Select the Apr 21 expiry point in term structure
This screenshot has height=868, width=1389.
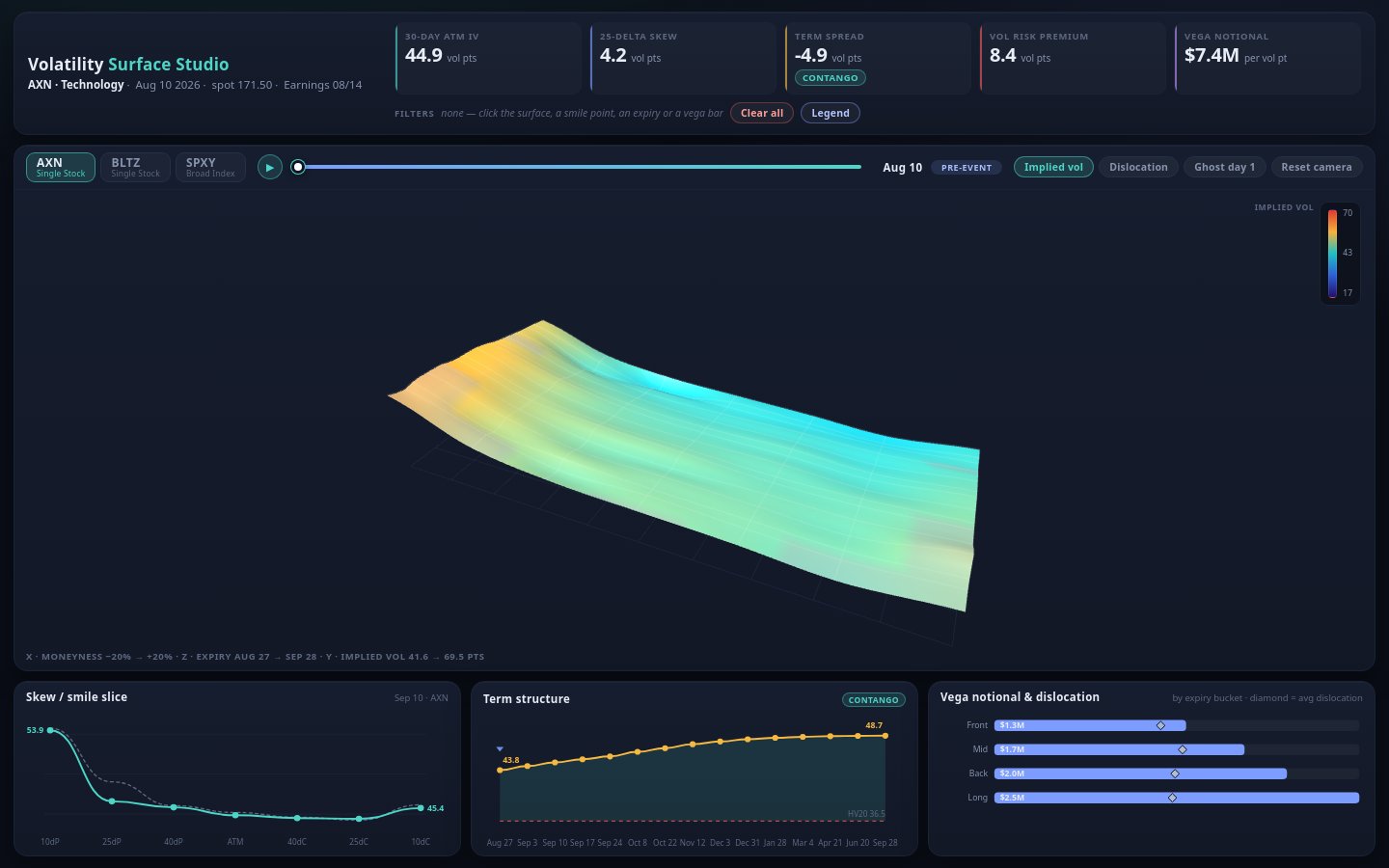(830, 736)
